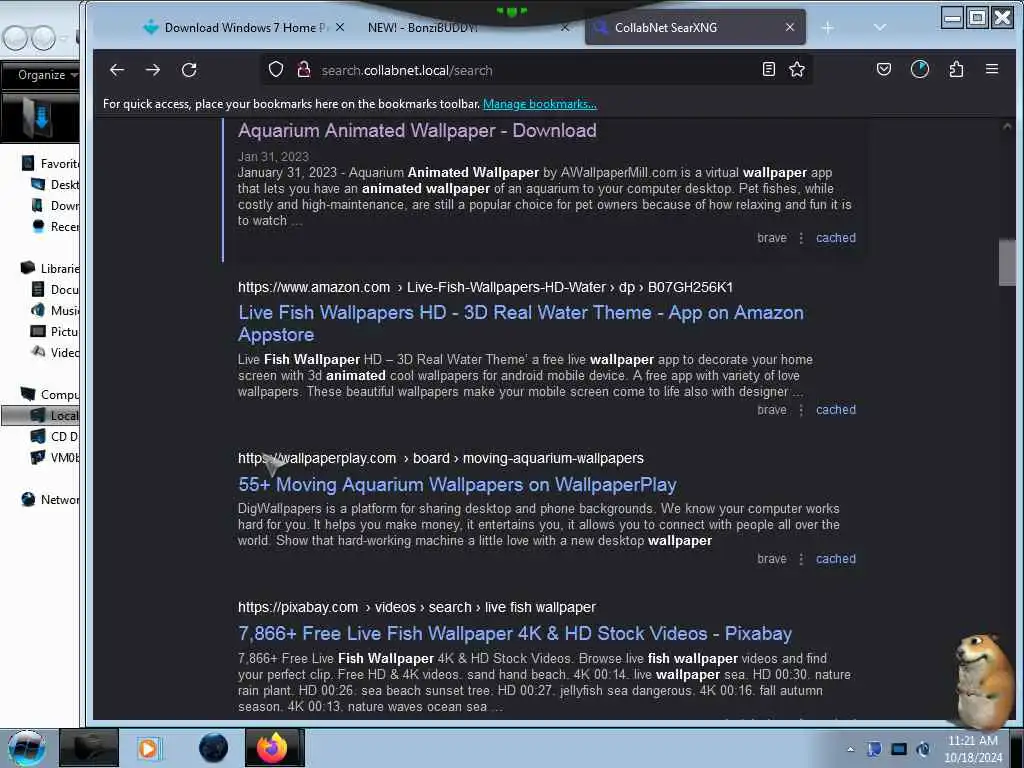This screenshot has height=768, width=1024.
Task: Select Pictures library in Explorer pane
Action: pyautogui.click(x=55, y=331)
